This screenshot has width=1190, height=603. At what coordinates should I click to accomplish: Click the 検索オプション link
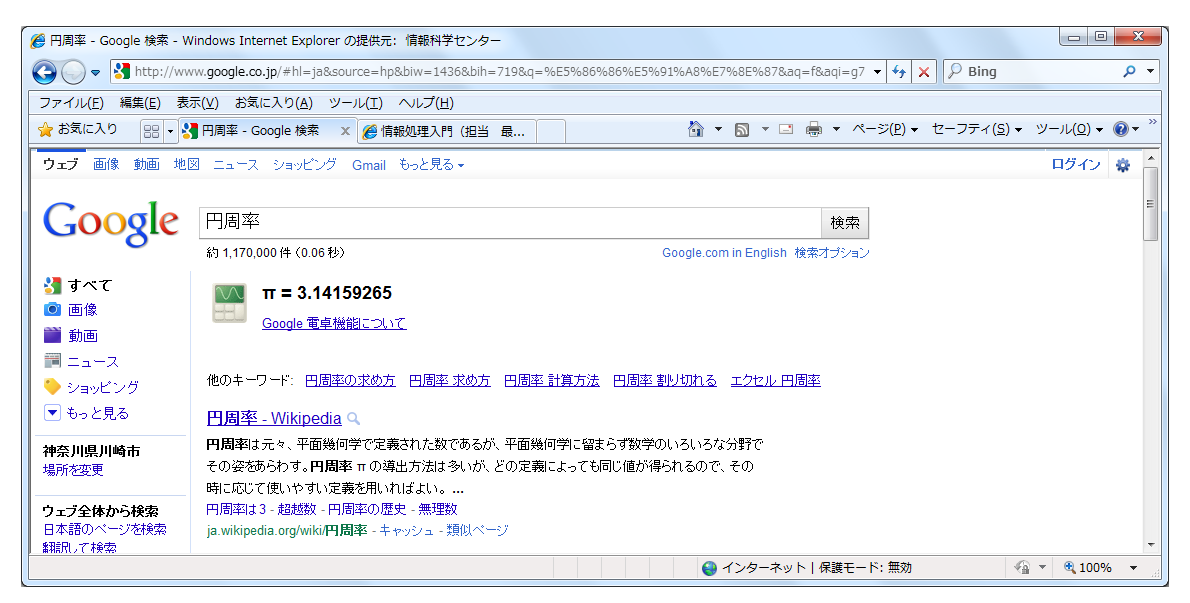tap(832, 253)
